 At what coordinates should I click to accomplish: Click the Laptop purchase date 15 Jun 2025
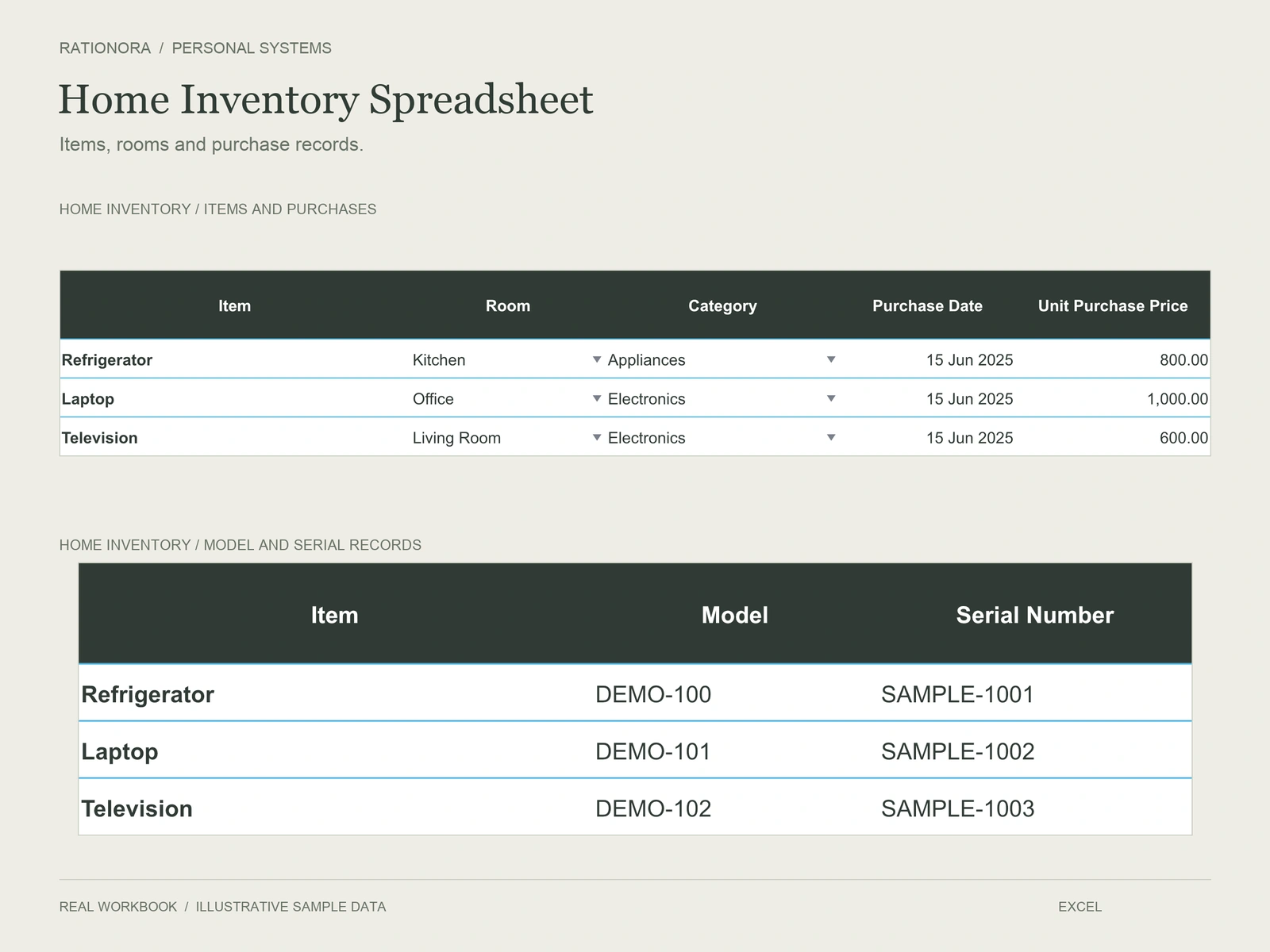[x=969, y=399]
